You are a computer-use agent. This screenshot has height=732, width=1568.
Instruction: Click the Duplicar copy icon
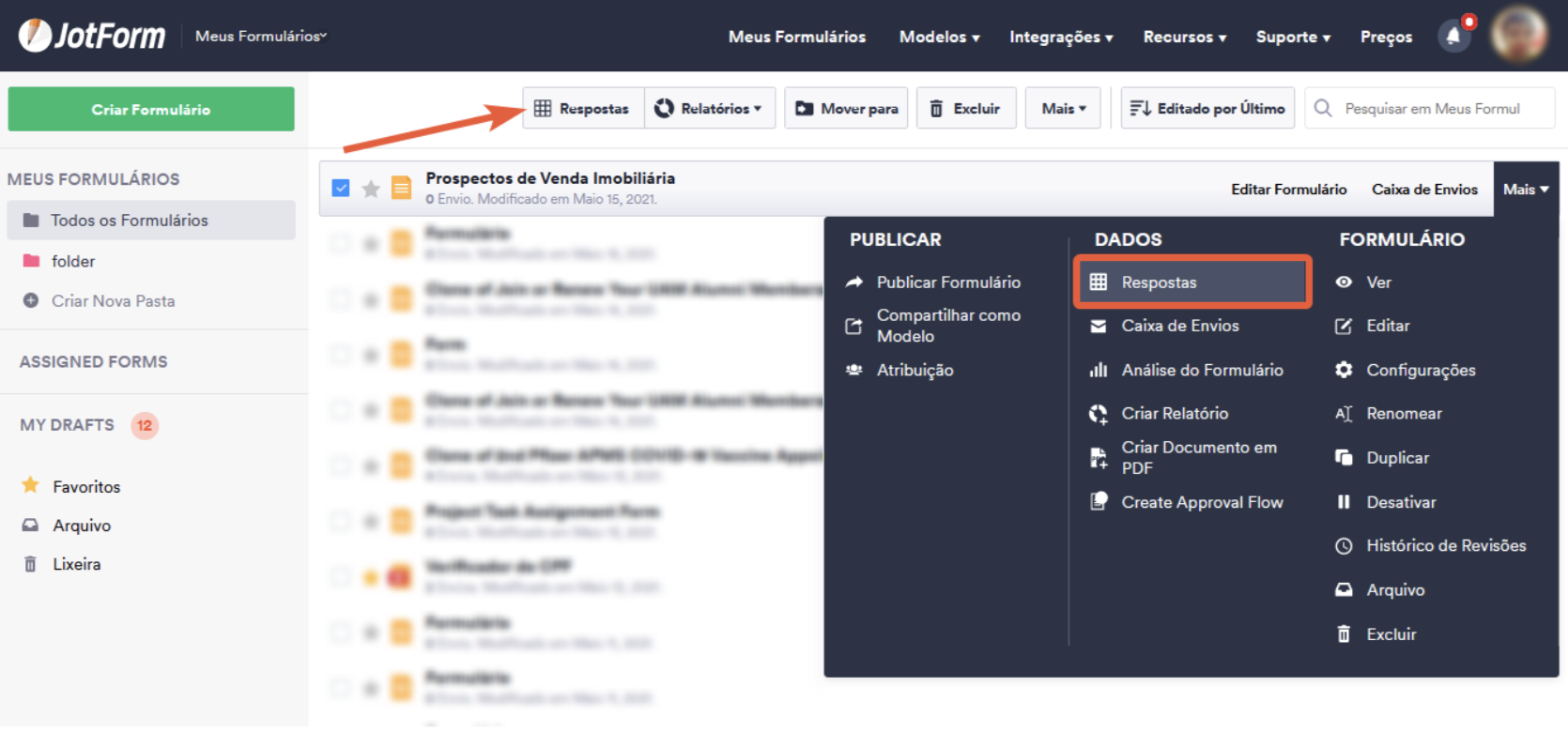pos(1344,457)
